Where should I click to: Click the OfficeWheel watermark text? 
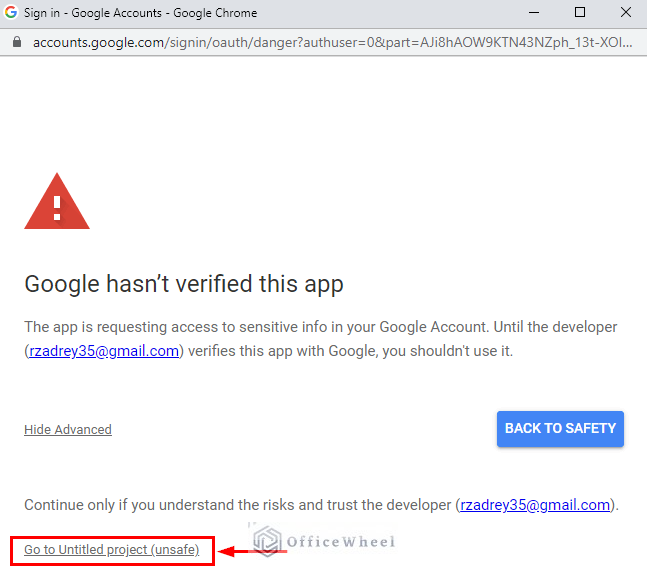click(x=340, y=542)
